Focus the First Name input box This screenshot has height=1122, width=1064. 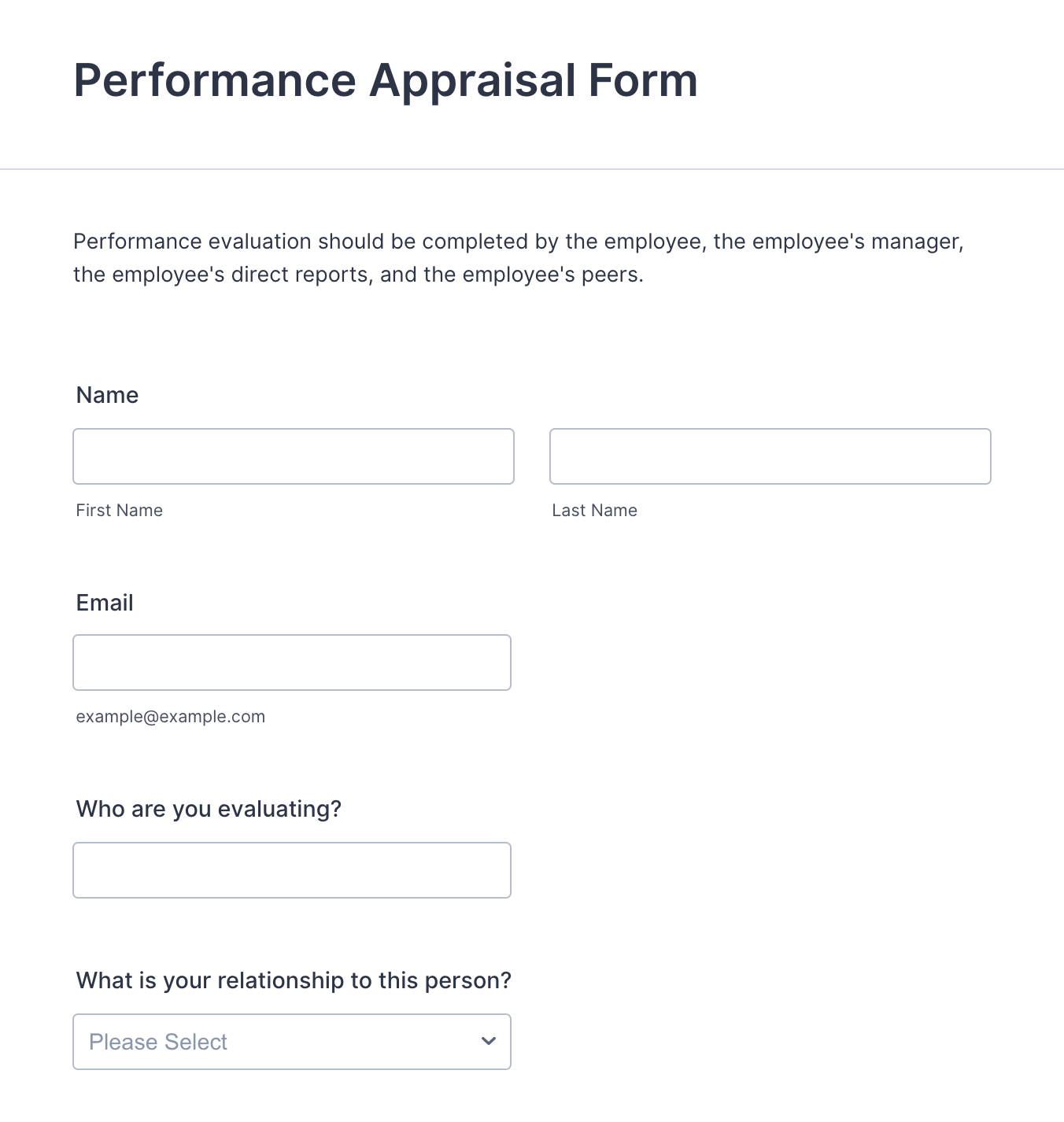click(x=293, y=456)
